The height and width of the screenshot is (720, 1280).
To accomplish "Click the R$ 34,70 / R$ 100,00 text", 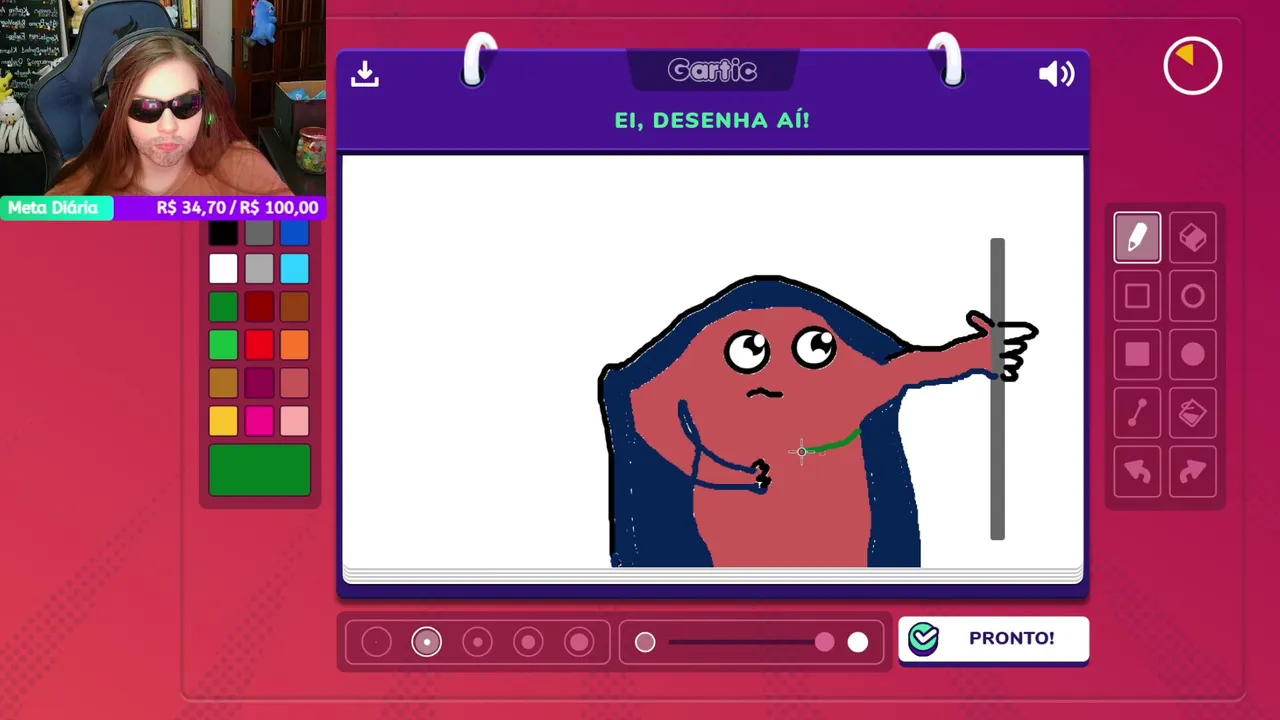I will pyautogui.click(x=237, y=208).
